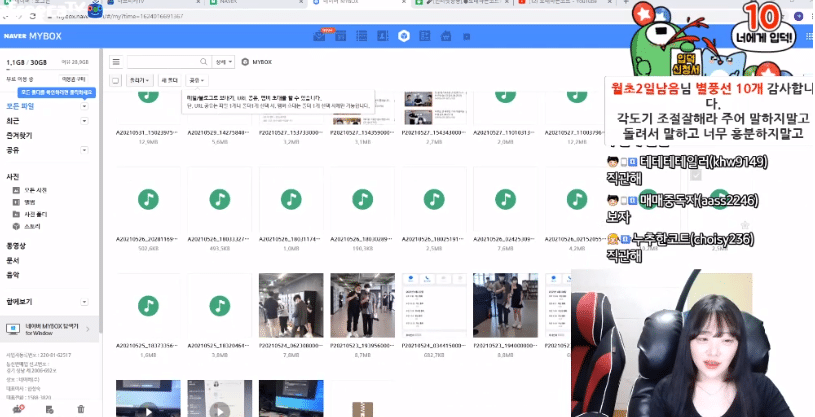Select audio file A20210526_02425309
The height and width of the screenshot is (417, 815).
click(x=505, y=199)
